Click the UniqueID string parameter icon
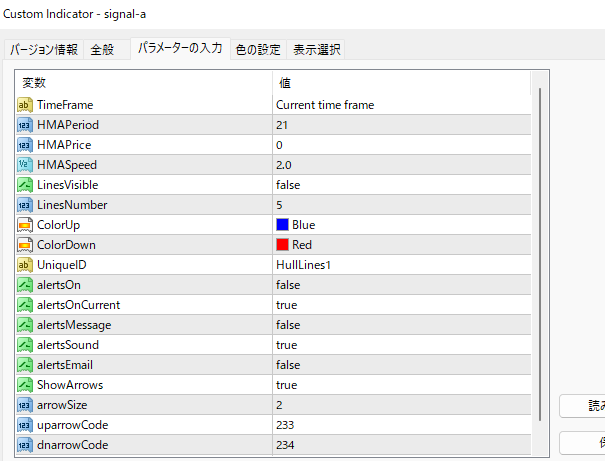Viewport: 605px width, 461px height. (x=26, y=265)
